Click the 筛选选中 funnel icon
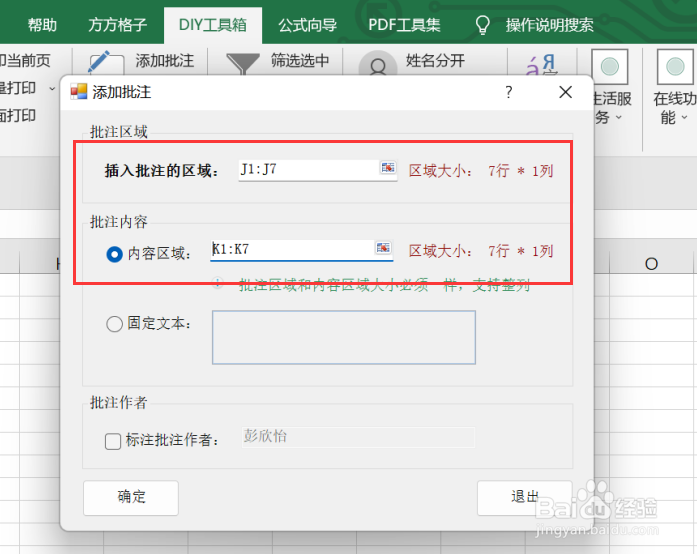Image resolution: width=697 pixels, height=554 pixels. [x=243, y=64]
